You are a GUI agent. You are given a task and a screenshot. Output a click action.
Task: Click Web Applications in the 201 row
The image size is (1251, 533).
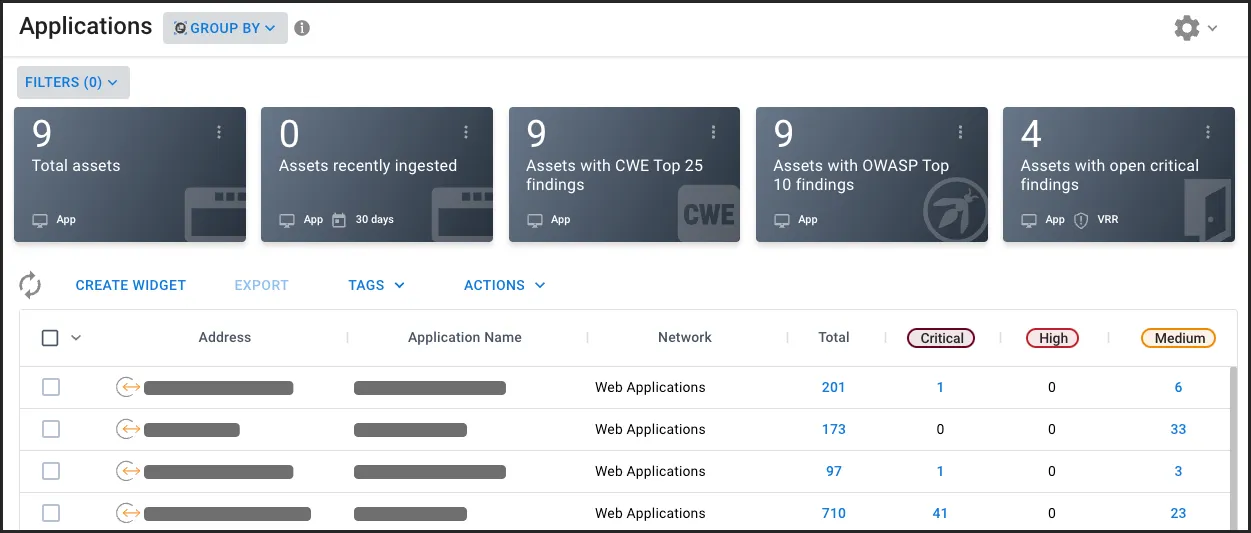tap(650, 387)
